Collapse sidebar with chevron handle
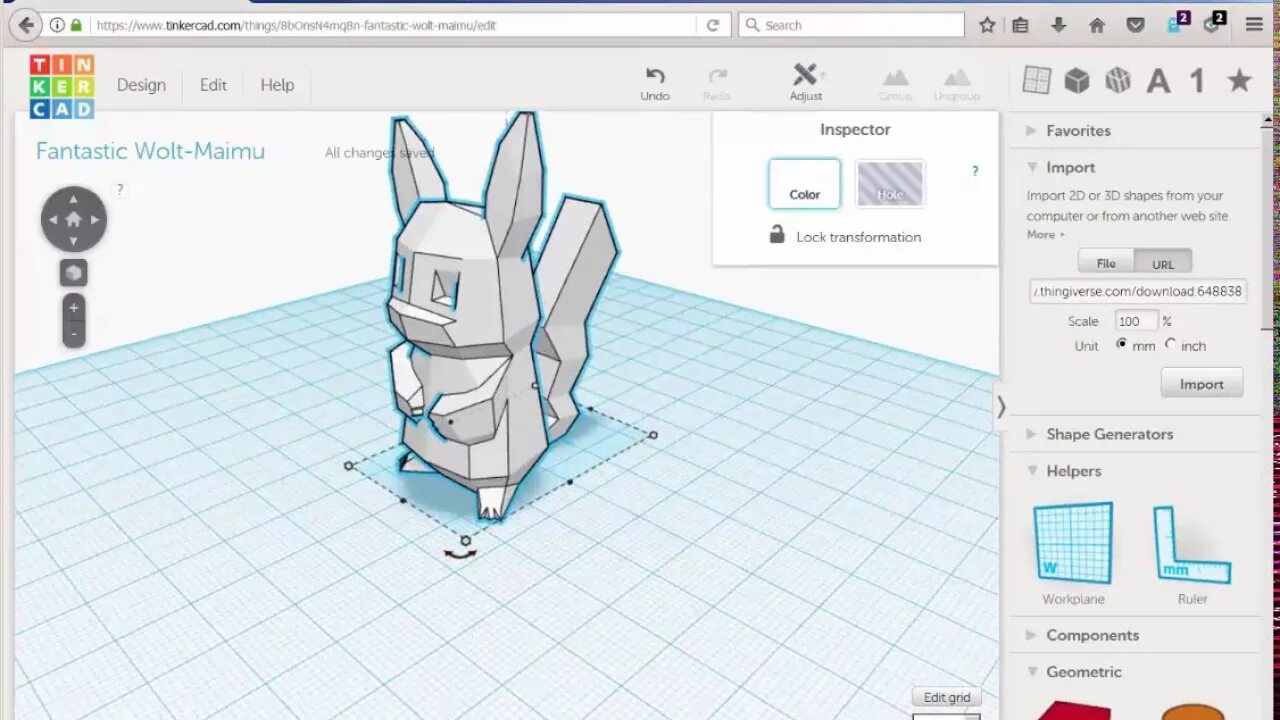This screenshot has width=1280, height=720. 1001,406
